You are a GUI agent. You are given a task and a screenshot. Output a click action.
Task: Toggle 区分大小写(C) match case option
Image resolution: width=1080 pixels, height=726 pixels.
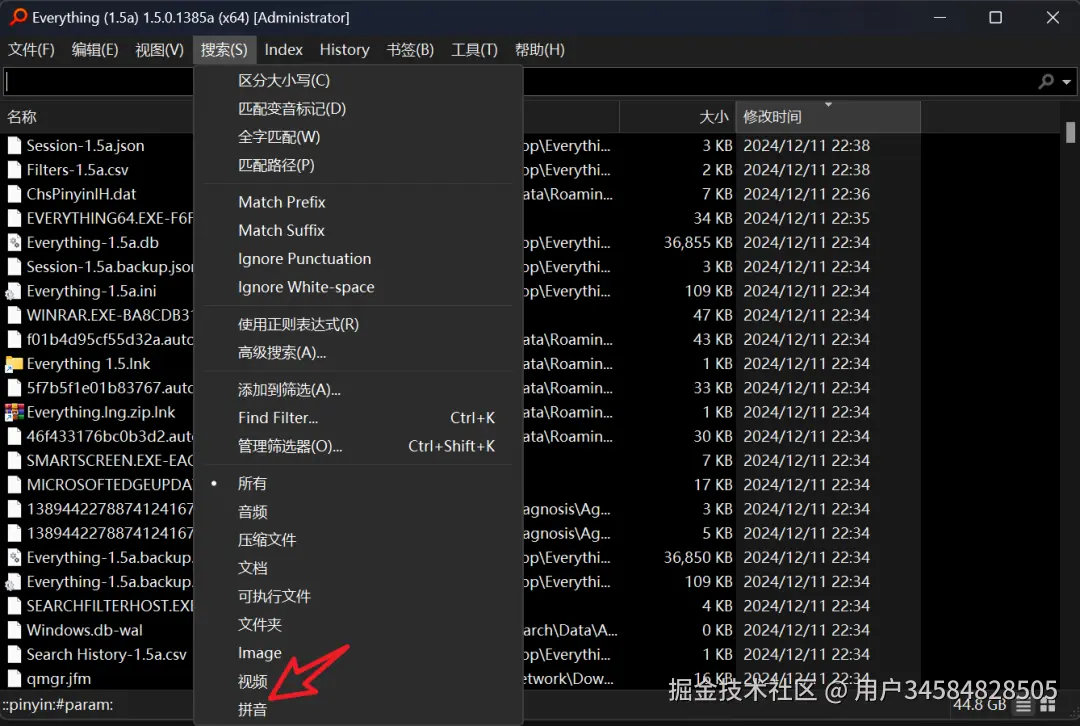pyautogui.click(x=359, y=81)
